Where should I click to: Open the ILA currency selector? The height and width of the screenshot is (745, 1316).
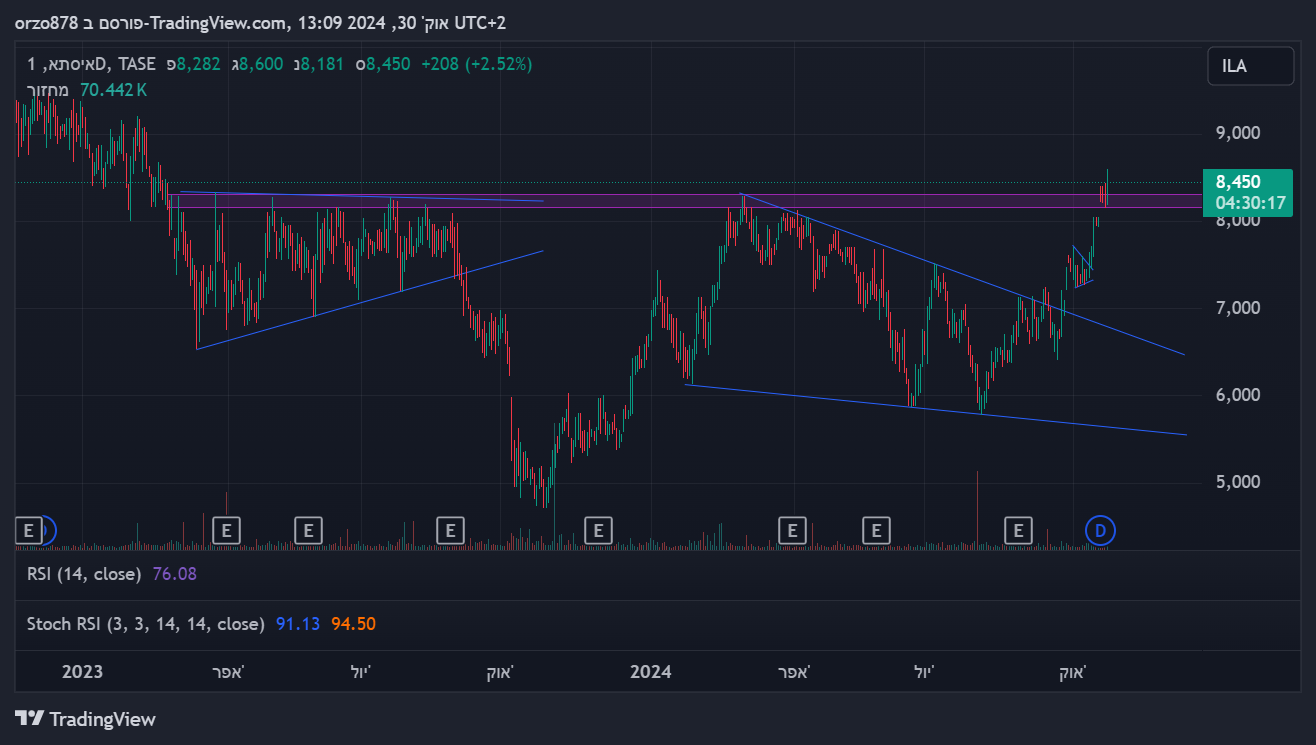pyautogui.click(x=1249, y=67)
